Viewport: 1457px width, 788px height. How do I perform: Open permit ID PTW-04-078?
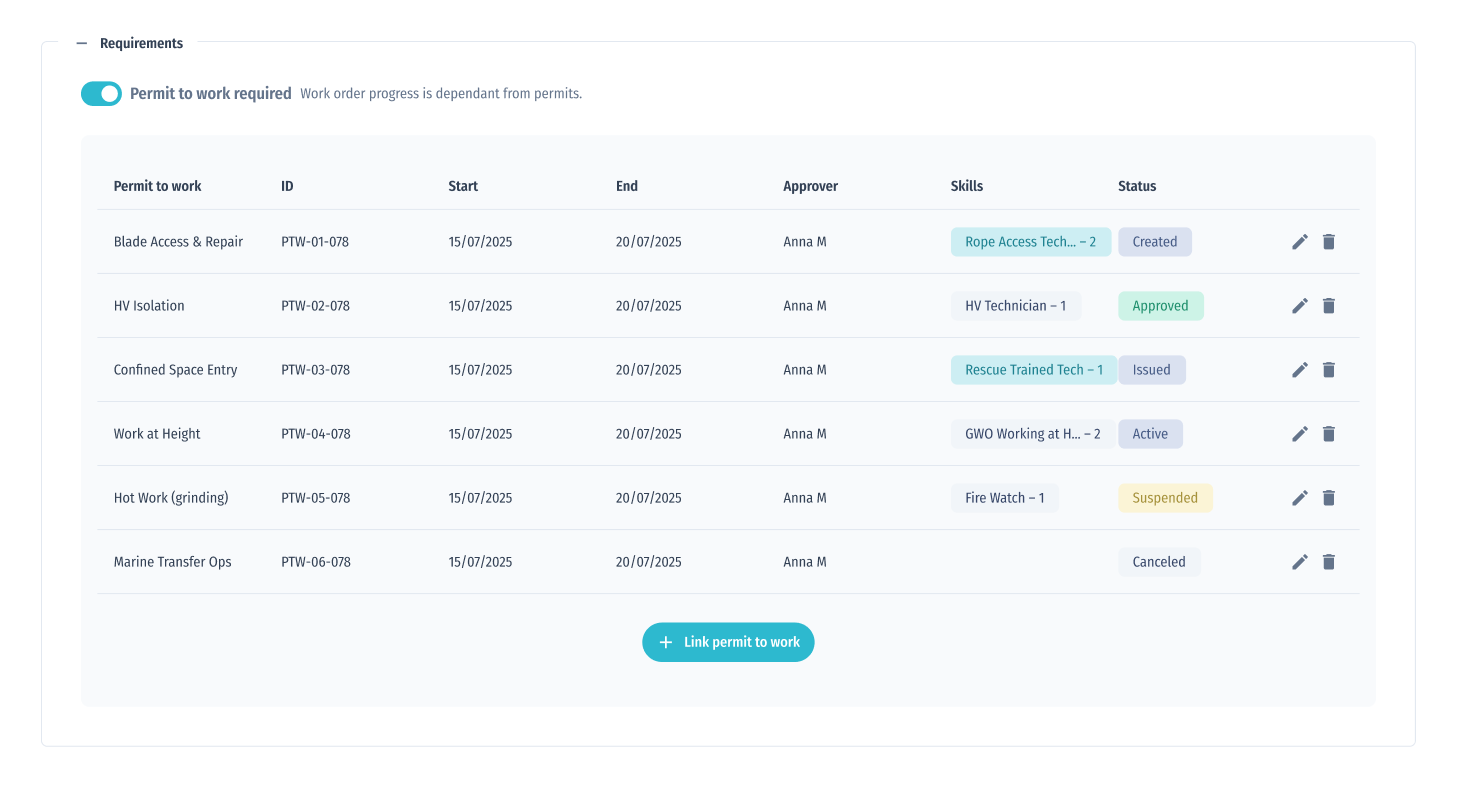coord(315,434)
